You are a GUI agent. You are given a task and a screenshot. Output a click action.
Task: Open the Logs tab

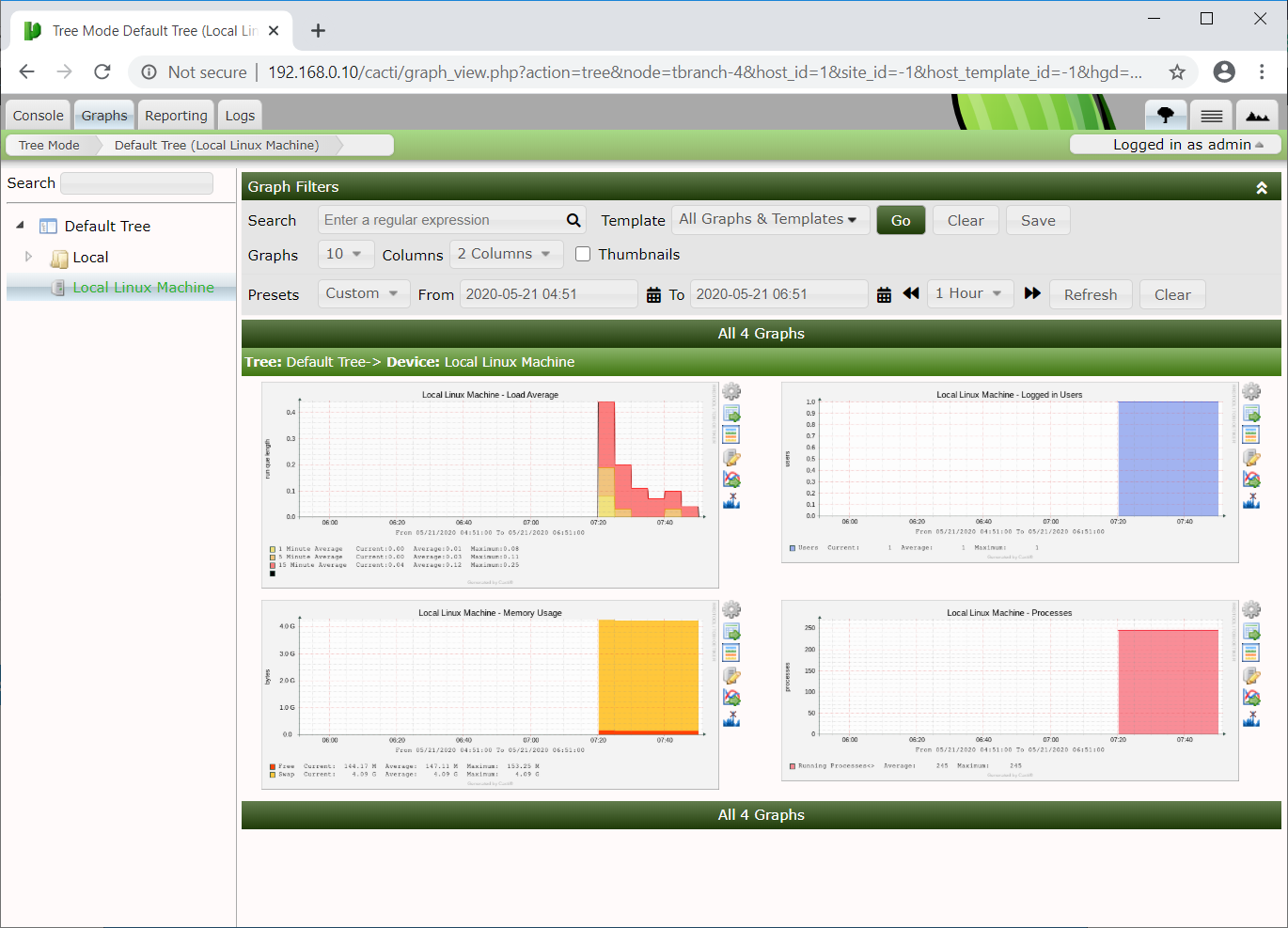coord(240,116)
